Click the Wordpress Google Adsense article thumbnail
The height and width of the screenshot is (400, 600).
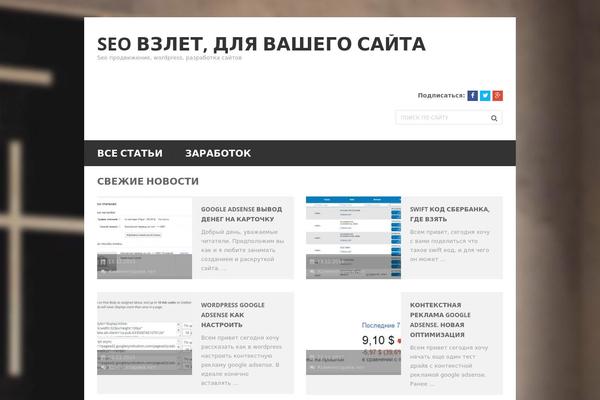click(x=145, y=334)
